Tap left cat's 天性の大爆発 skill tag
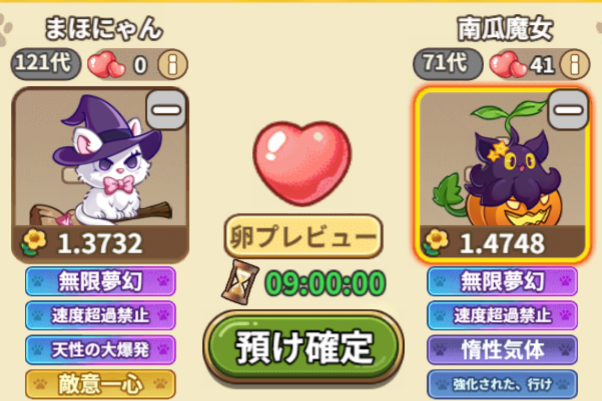The height and width of the screenshot is (401, 602). tap(101, 350)
